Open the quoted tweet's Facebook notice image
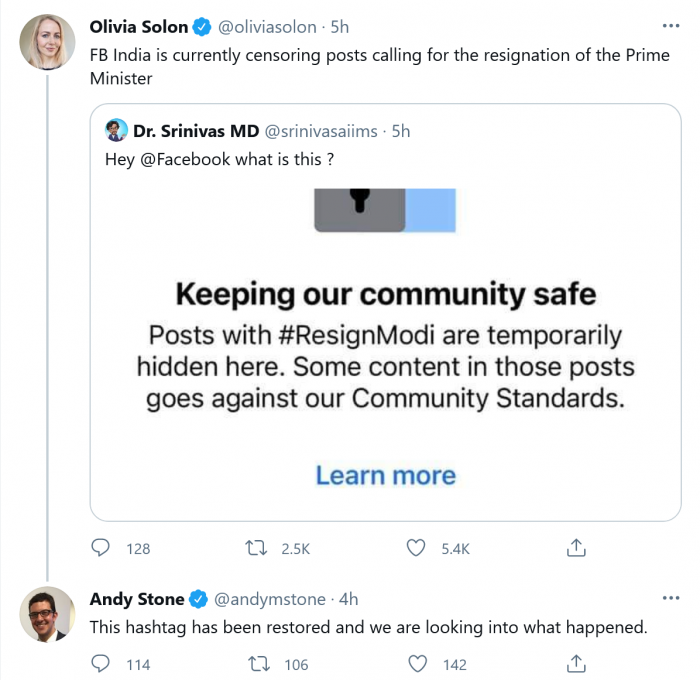 pyautogui.click(x=385, y=340)
